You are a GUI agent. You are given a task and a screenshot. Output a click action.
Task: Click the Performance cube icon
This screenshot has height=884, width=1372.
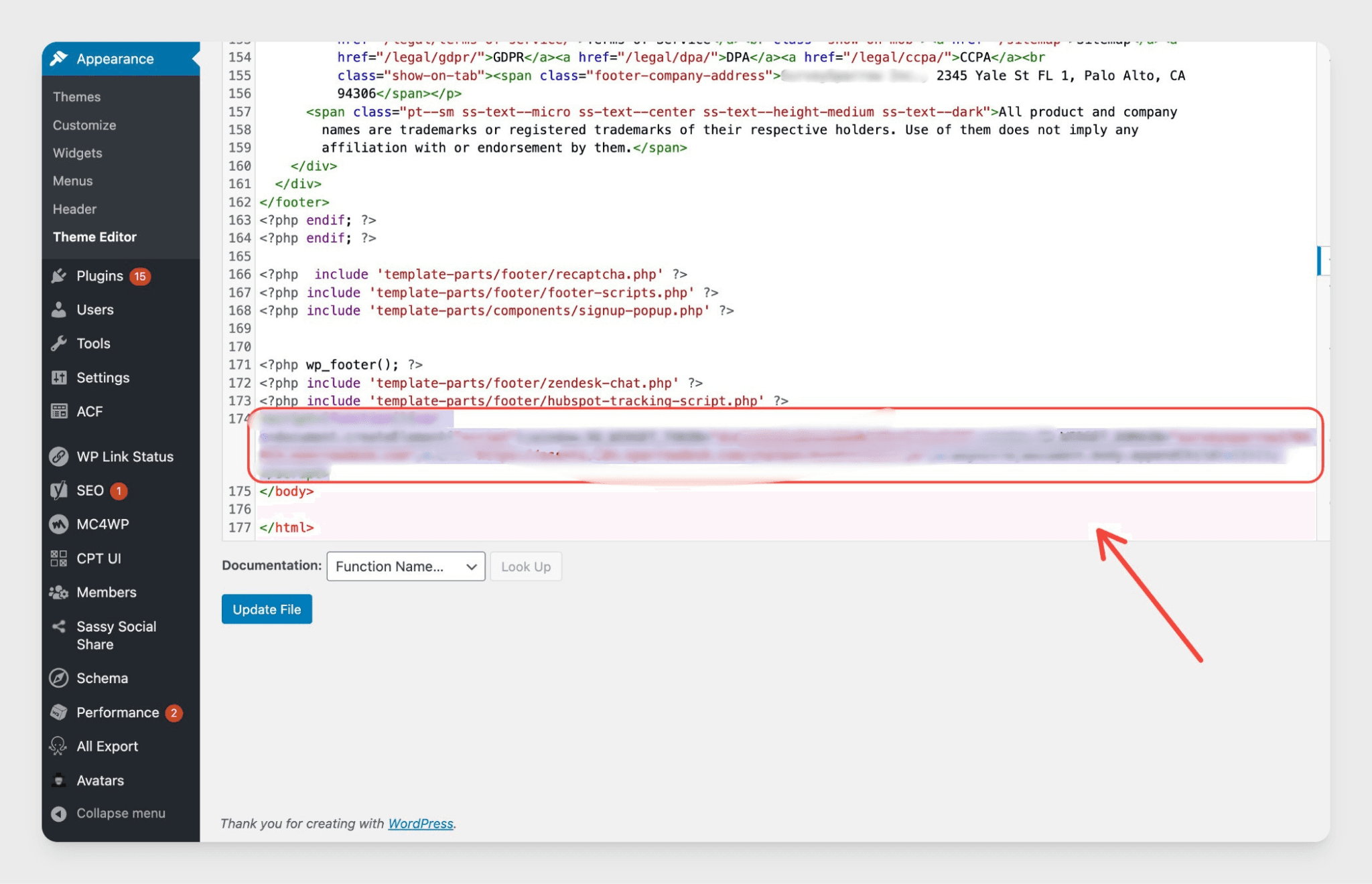[x=59, y=713]
